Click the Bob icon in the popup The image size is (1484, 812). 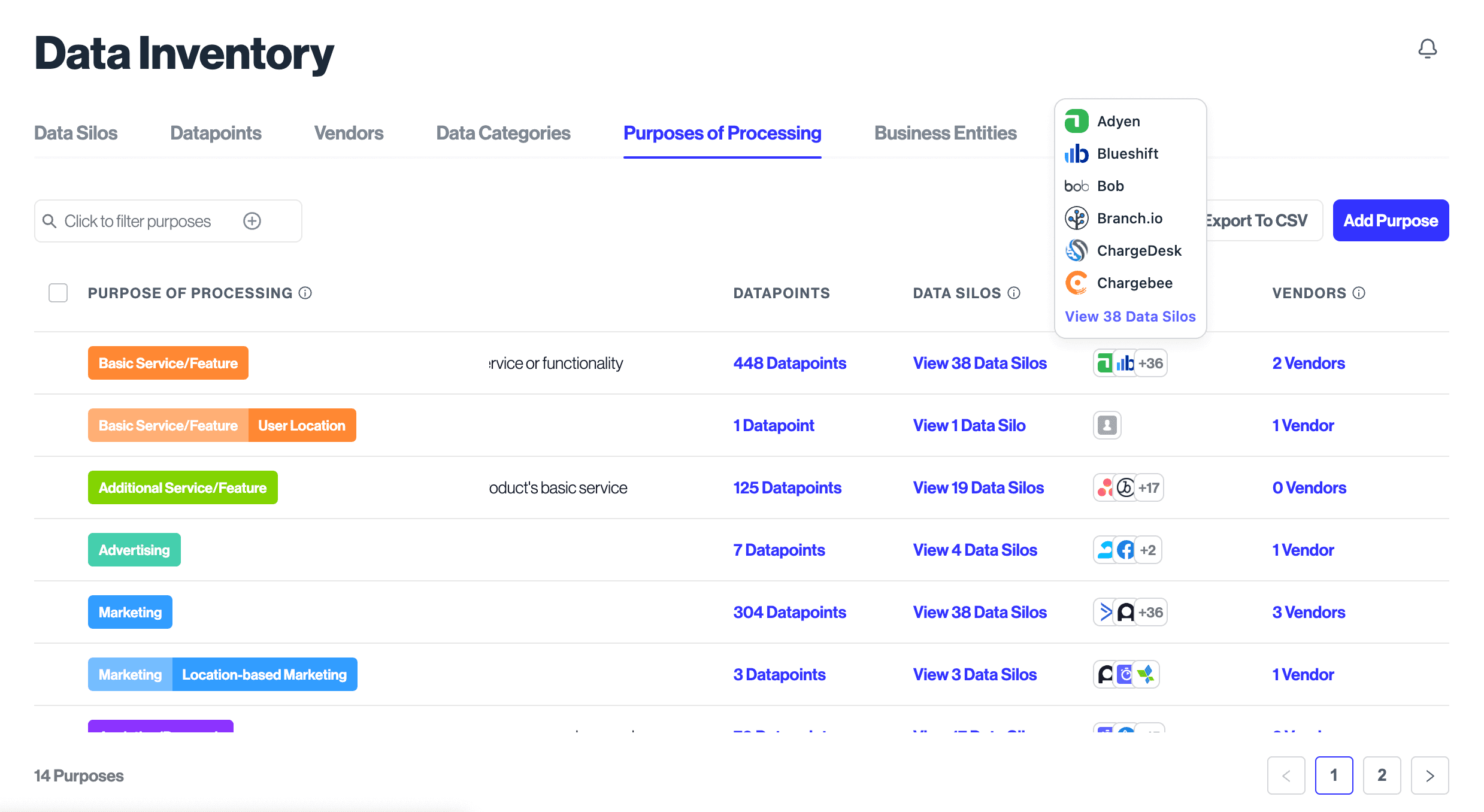(1076, 186)
